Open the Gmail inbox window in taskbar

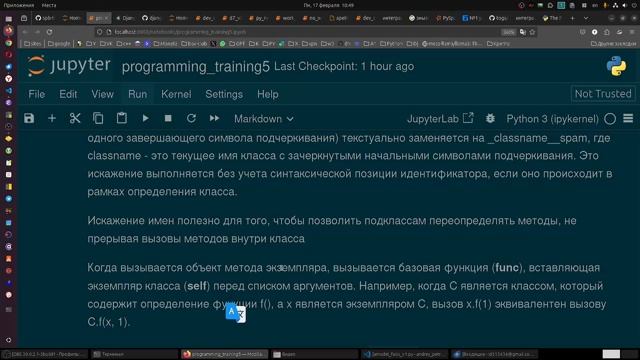(x=494, y=354)
